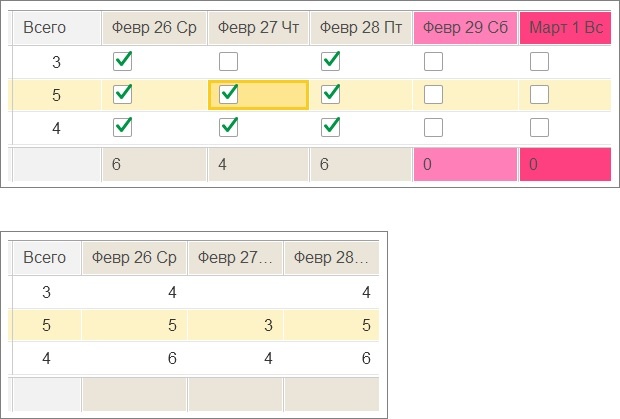This screenshot has width=620, height=419.
Task: Check Февр 29 Сб box in row 3
Action: tap(433, 61)
